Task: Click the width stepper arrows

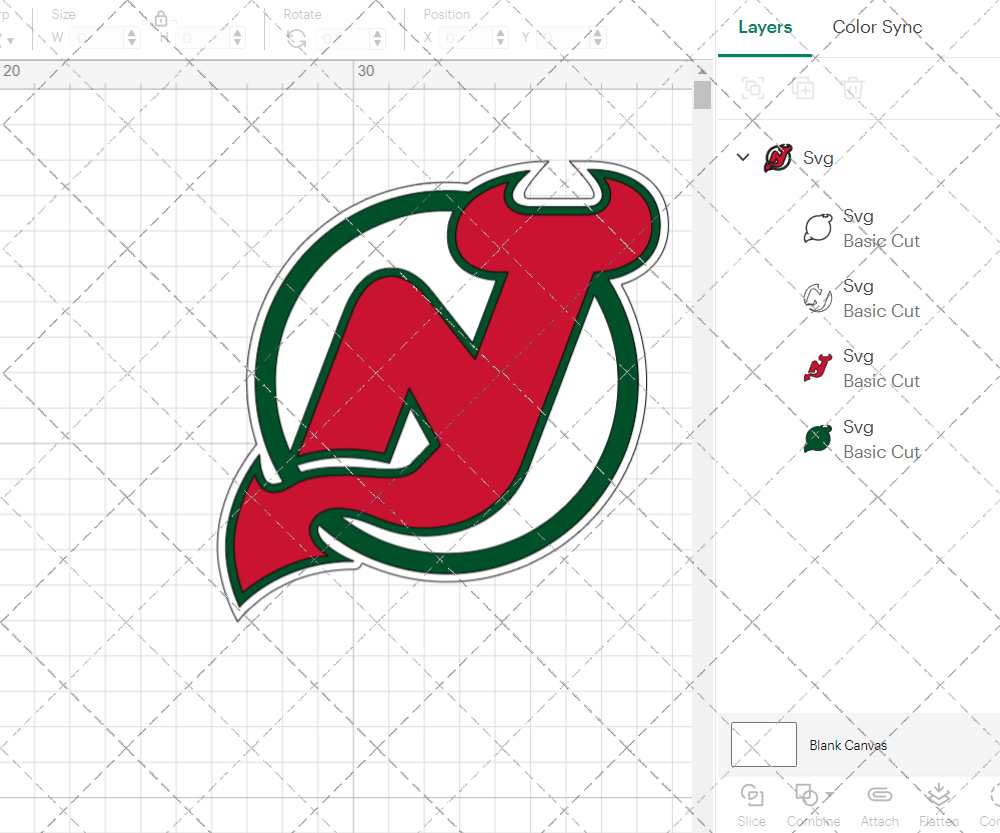Action: coord(131,38)
